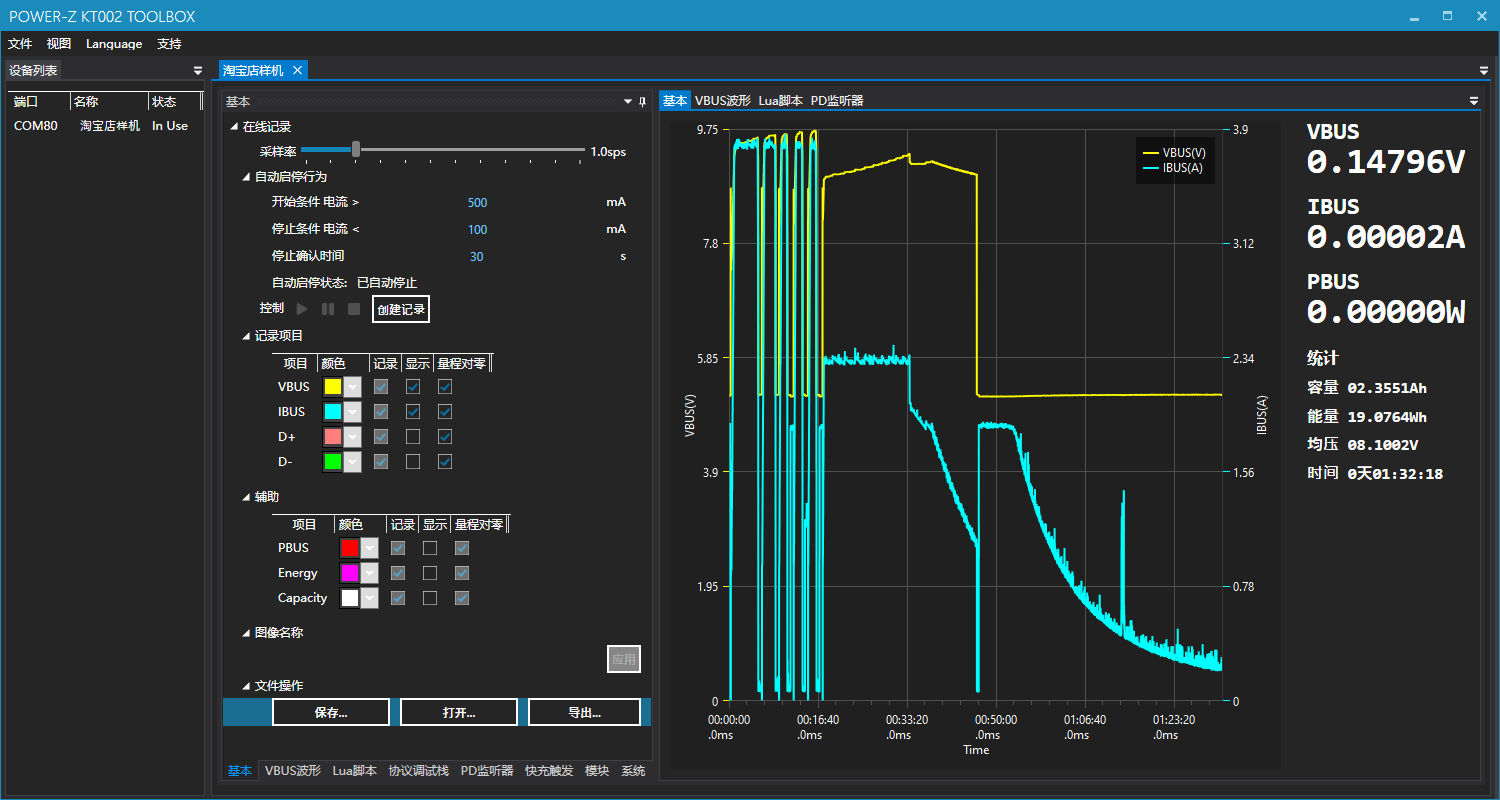Image resolution: width=1500 pixels, height=800 pixels.
Task: Open the VBUS color dropdown
Action: [x=352, y=387]
